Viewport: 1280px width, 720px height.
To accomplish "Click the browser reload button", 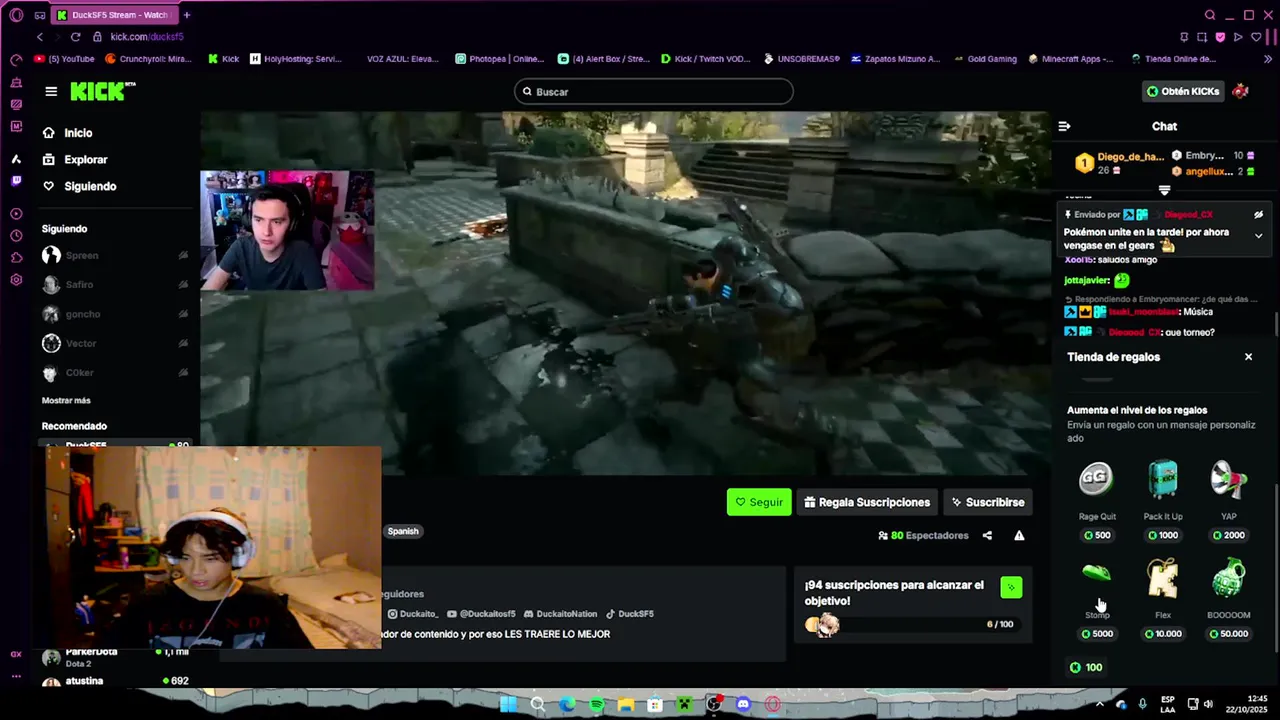I will 75,37.
